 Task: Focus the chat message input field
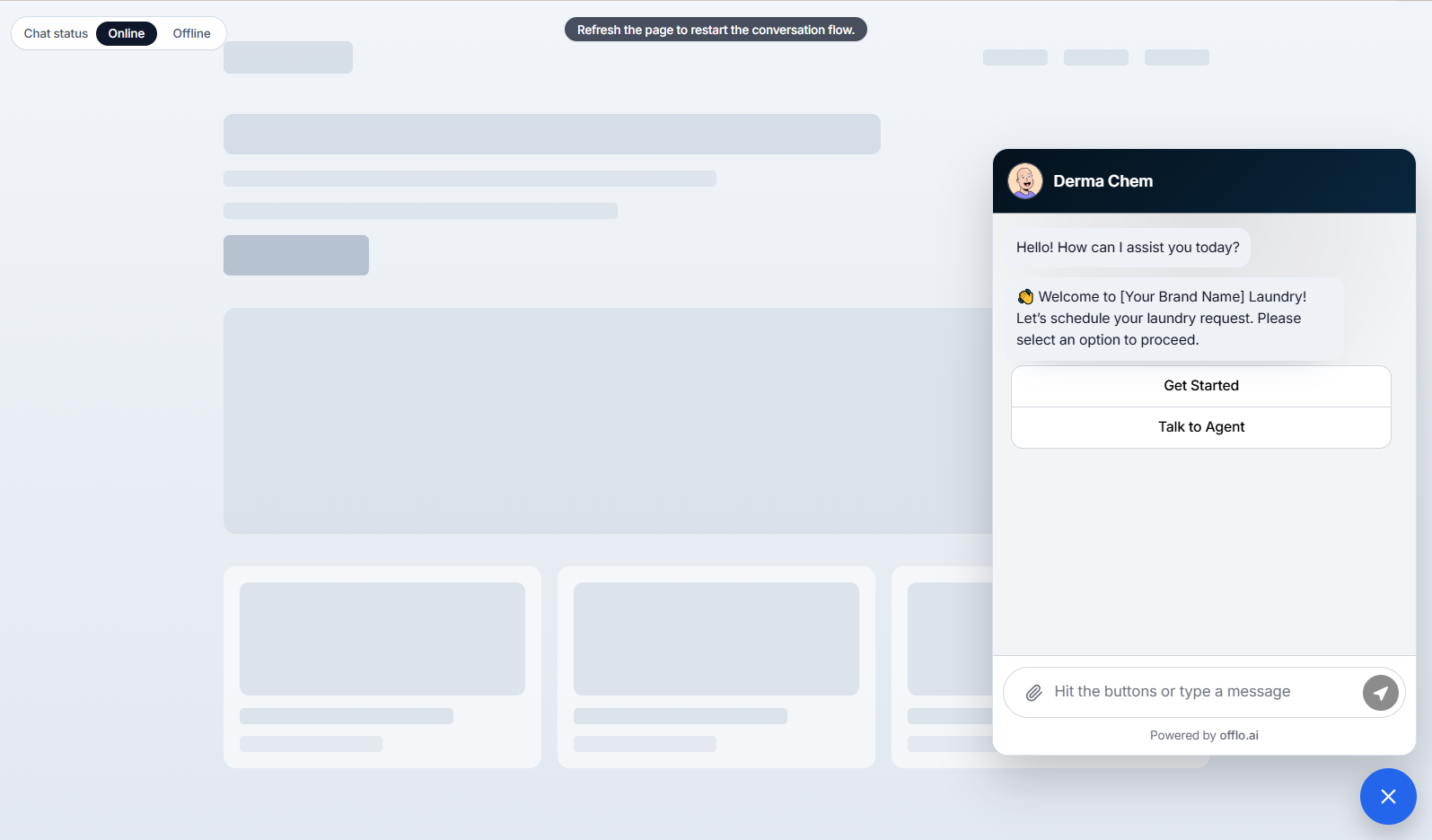(x=1203, y=692)
